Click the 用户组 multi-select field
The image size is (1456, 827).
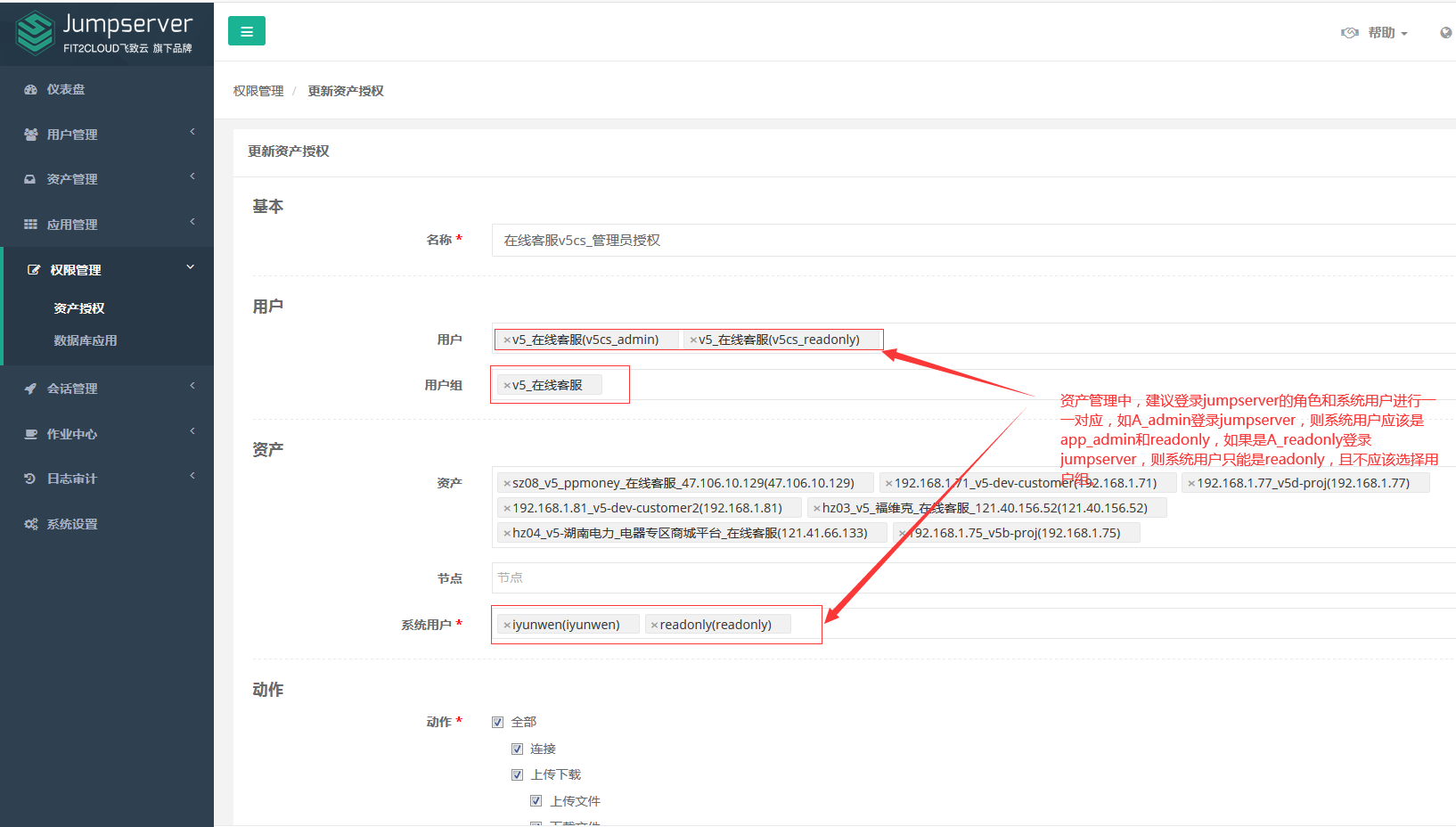(974, 385)
